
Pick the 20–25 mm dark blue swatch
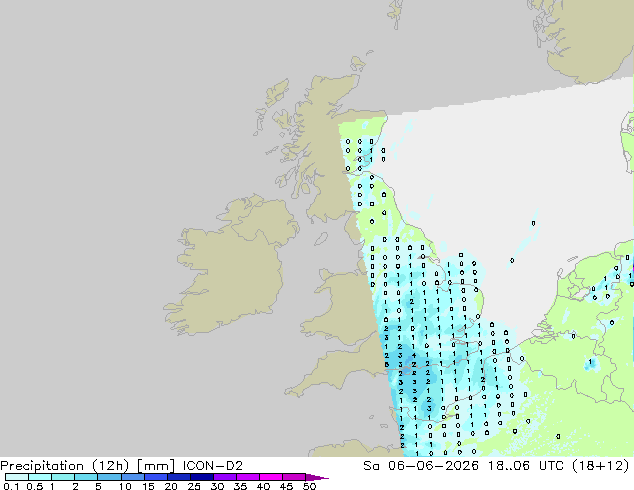(178, 477)
